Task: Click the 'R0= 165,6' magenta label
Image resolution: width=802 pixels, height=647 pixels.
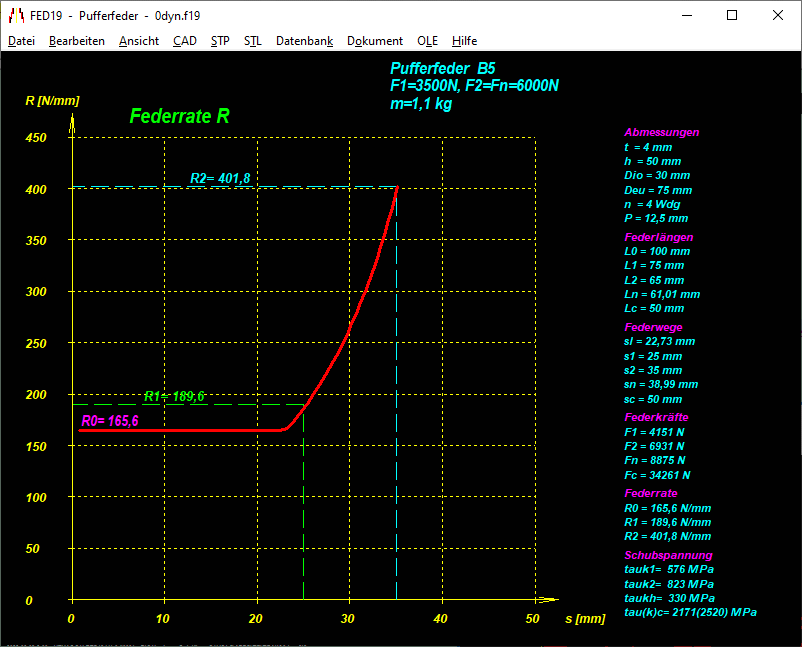Action: [110, 421]
